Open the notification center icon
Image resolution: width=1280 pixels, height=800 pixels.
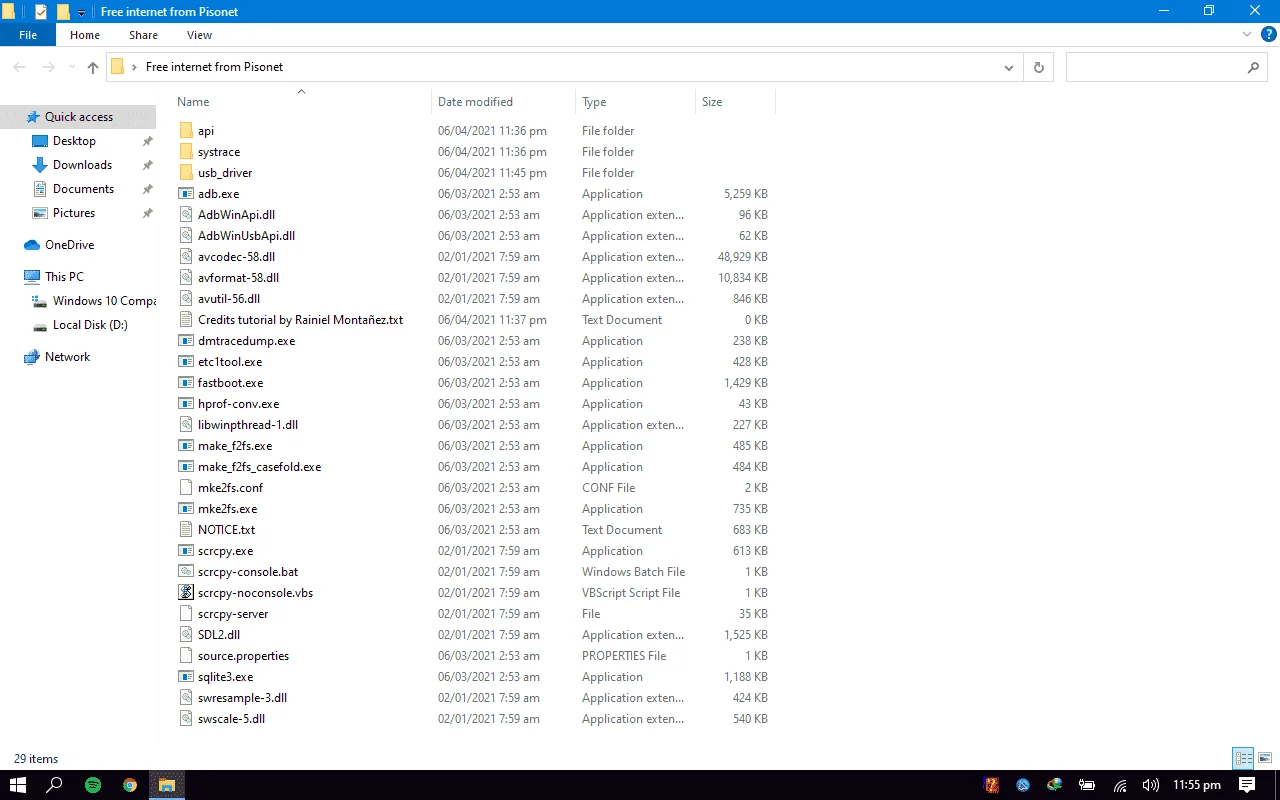1247,785
